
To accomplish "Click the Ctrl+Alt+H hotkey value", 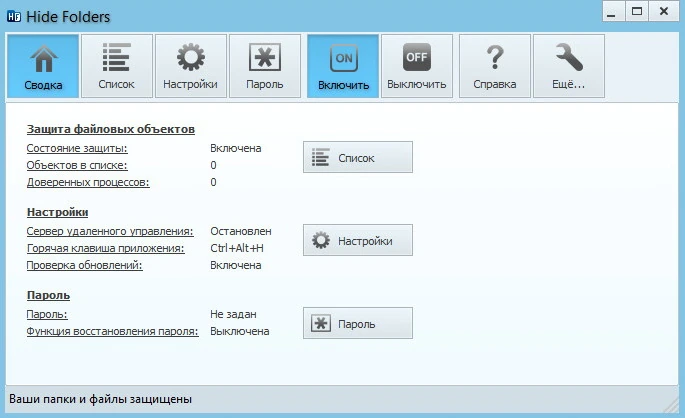I will [237, 248].
